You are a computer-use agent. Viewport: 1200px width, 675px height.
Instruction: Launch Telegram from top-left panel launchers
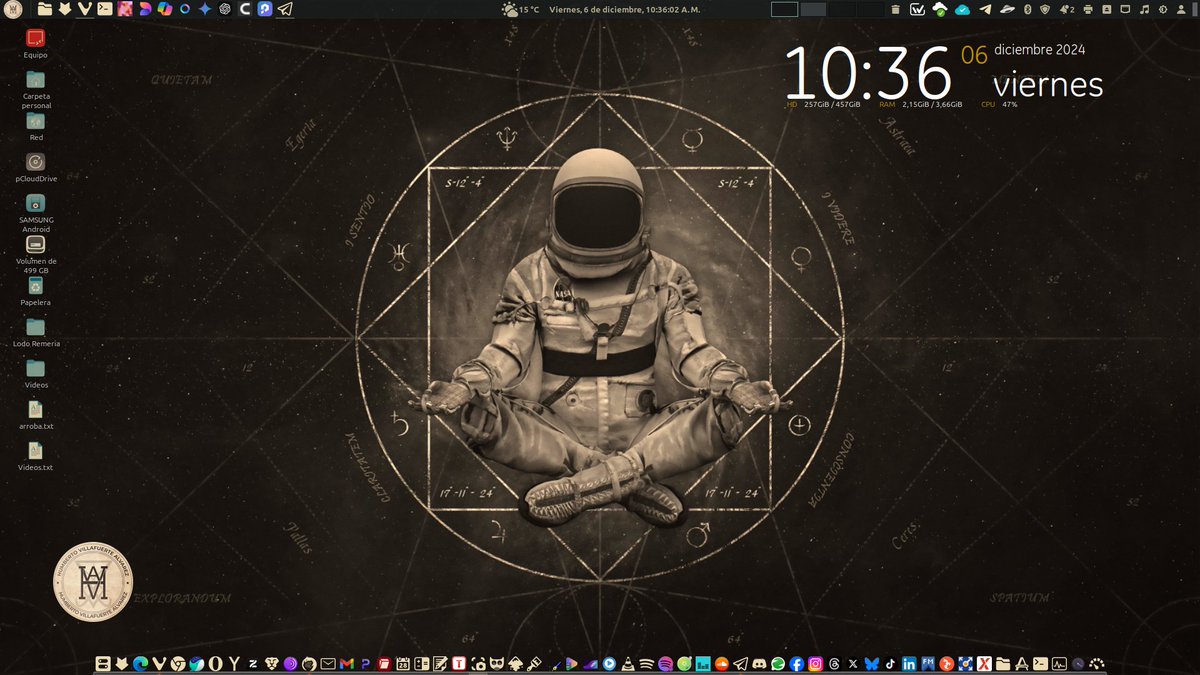285,9
